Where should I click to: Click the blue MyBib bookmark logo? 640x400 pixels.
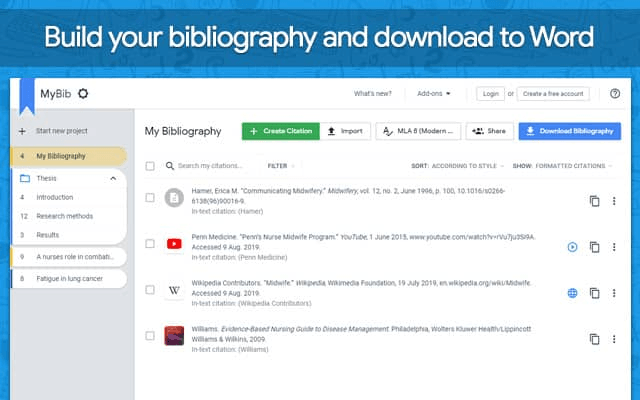point(27,96)
